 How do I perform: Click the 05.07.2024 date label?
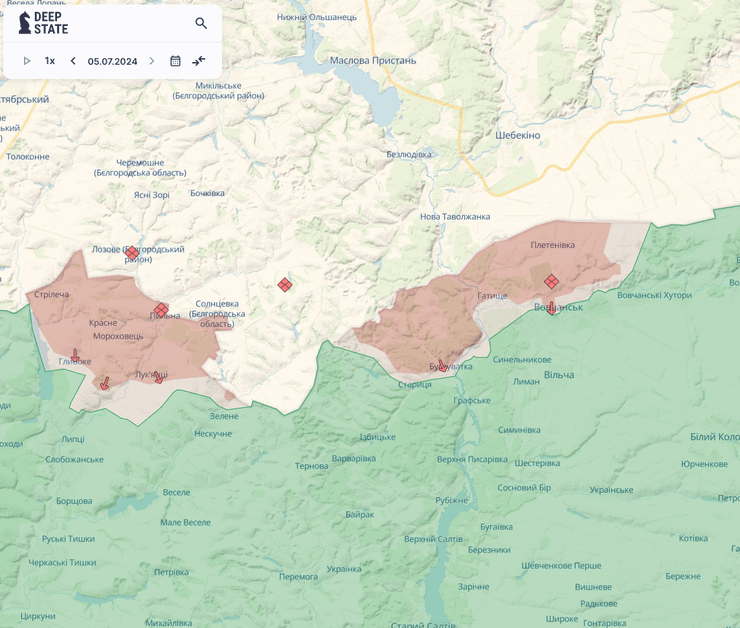[x=112, y=61]
